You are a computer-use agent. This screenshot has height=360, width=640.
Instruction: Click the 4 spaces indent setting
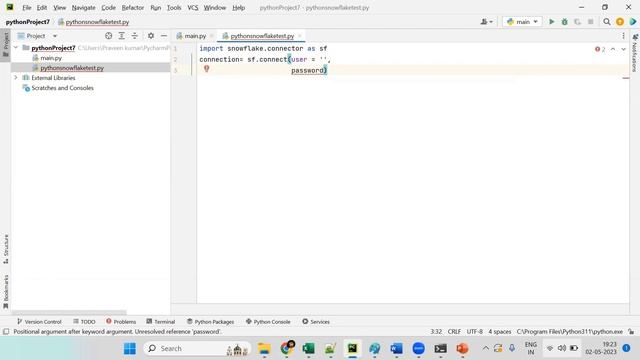pyautogui.click(x=500, y=332)
